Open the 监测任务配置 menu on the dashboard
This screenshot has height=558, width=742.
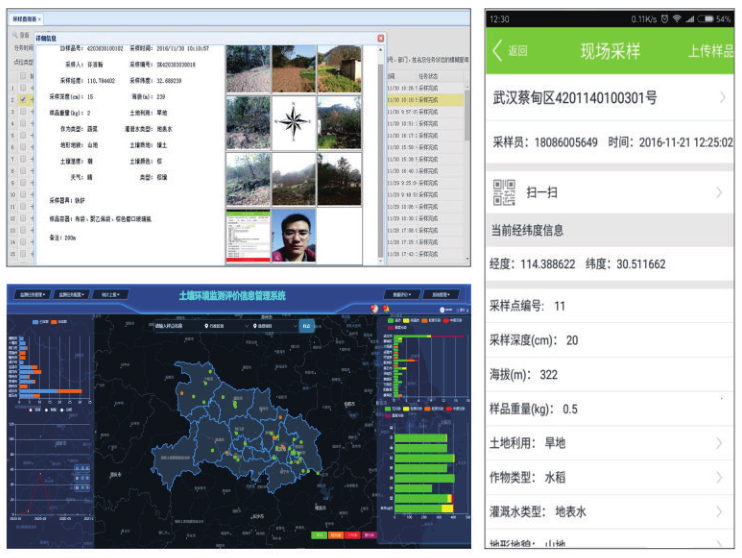pyautogui.click(x=71, y=294)
